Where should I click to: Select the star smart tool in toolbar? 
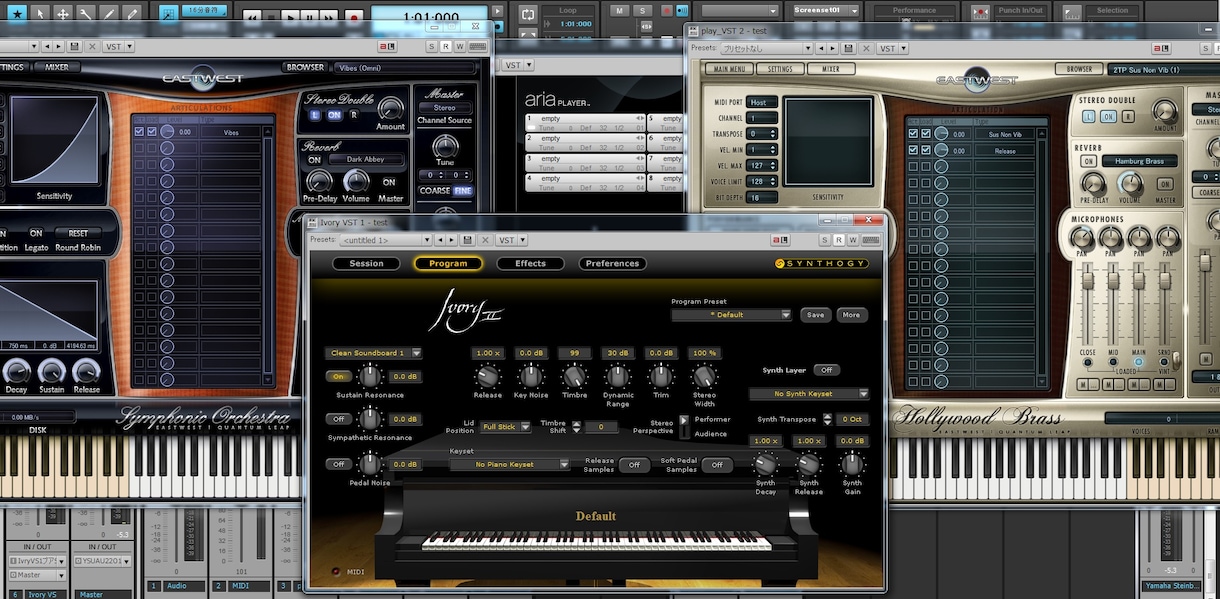tap(17, 14)
